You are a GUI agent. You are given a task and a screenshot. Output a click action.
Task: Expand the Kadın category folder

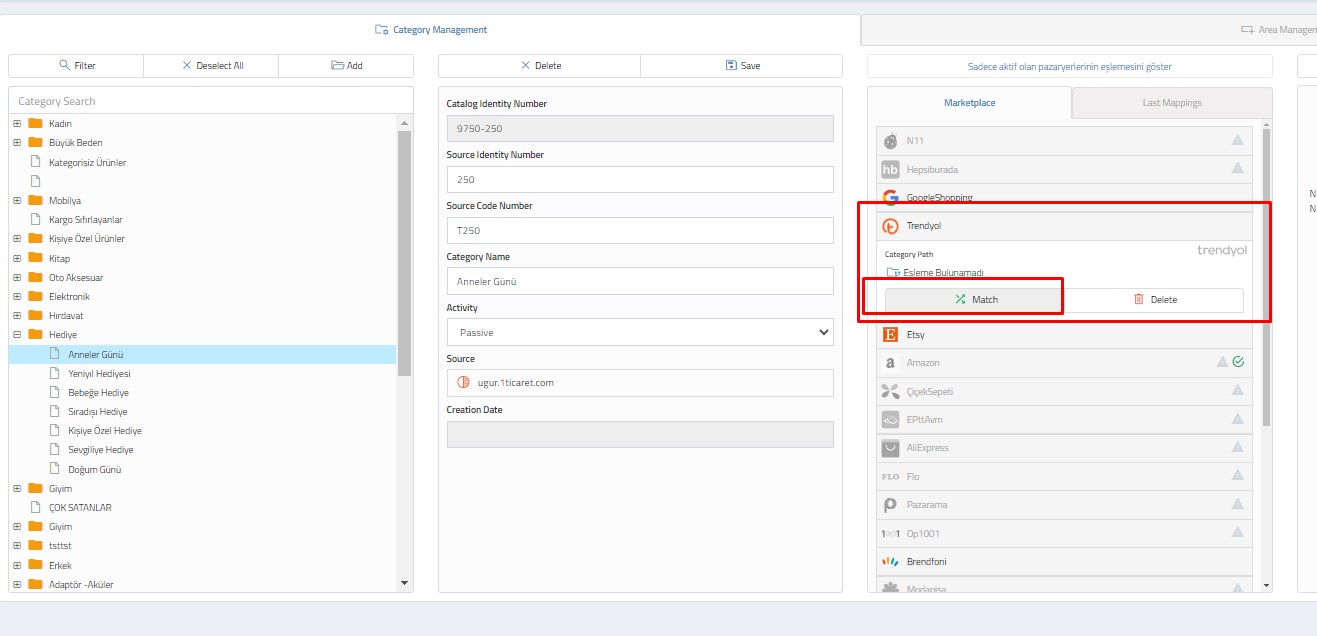(17, 124)
